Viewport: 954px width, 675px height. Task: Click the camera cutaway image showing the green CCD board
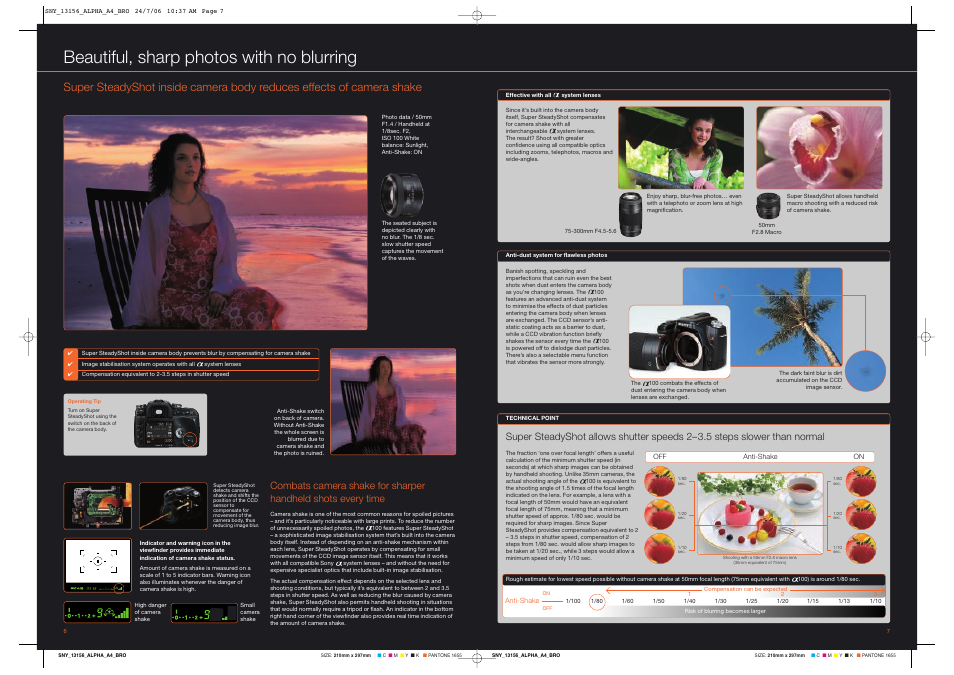point(97,506)
